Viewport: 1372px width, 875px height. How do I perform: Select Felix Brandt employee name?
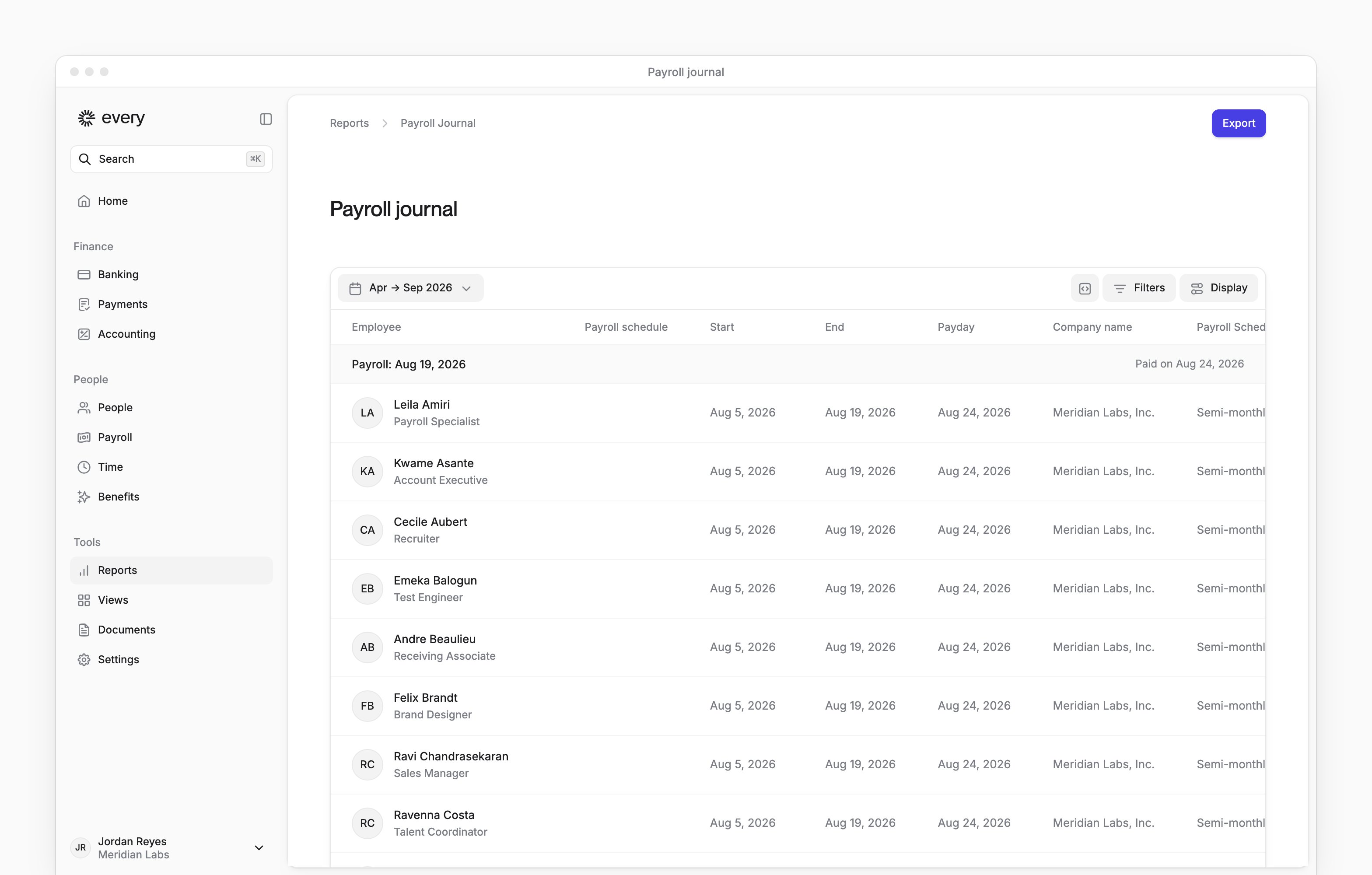(x=426, y=698)
